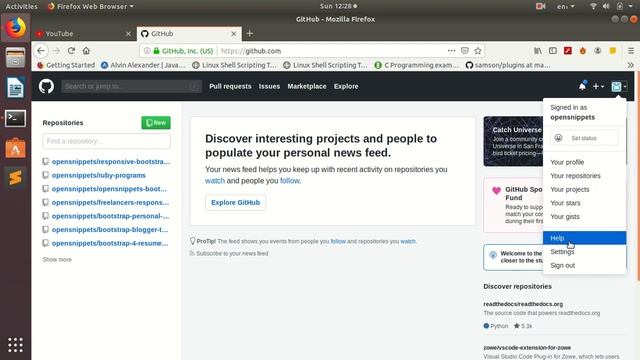Save page to Pocket icon
Screen dimensions: 640x360
click(x=464, y=51)
